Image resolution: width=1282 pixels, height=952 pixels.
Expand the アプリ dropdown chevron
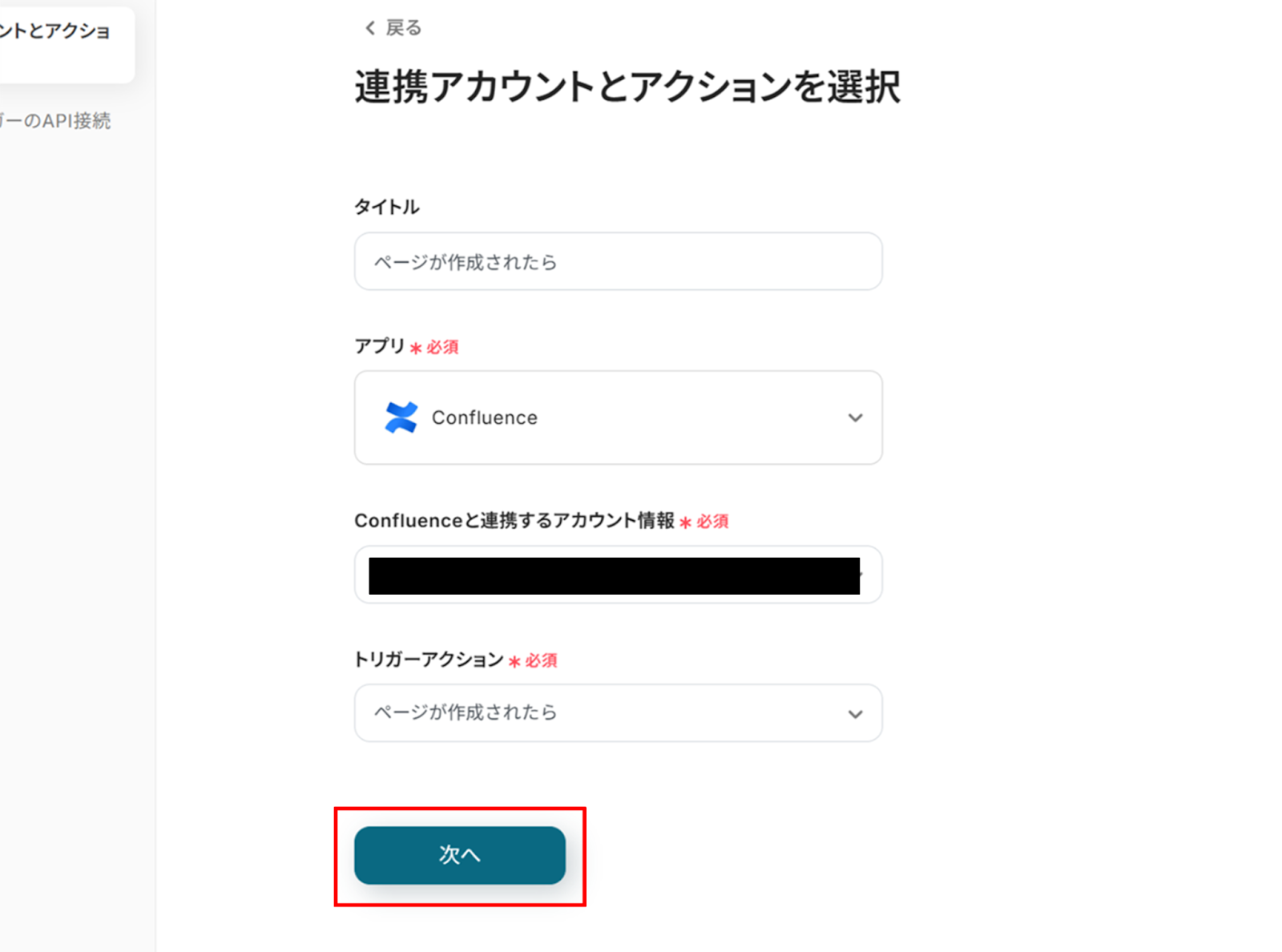coord(855,418)
